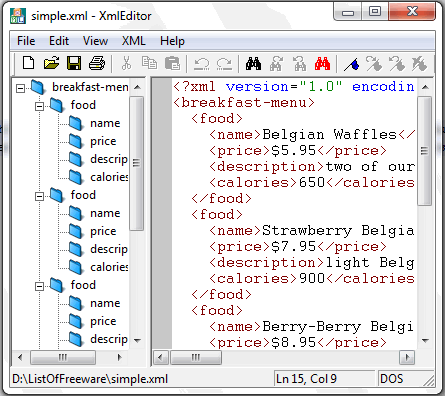Click status bar path D:\ListOfFreeware\simple.xml
445x396 pixels.
point(90,379)
